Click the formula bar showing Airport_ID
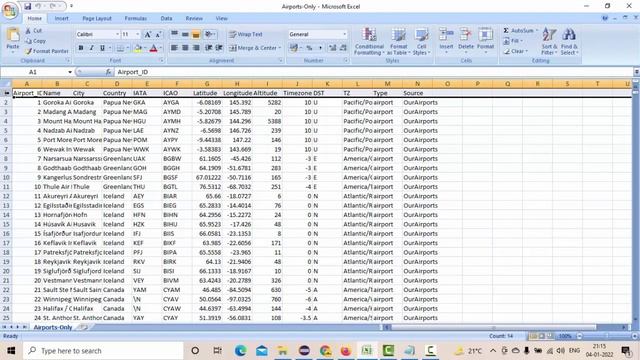Image resolution: width=640 pixels, height=360 pixels. point(373,72)
